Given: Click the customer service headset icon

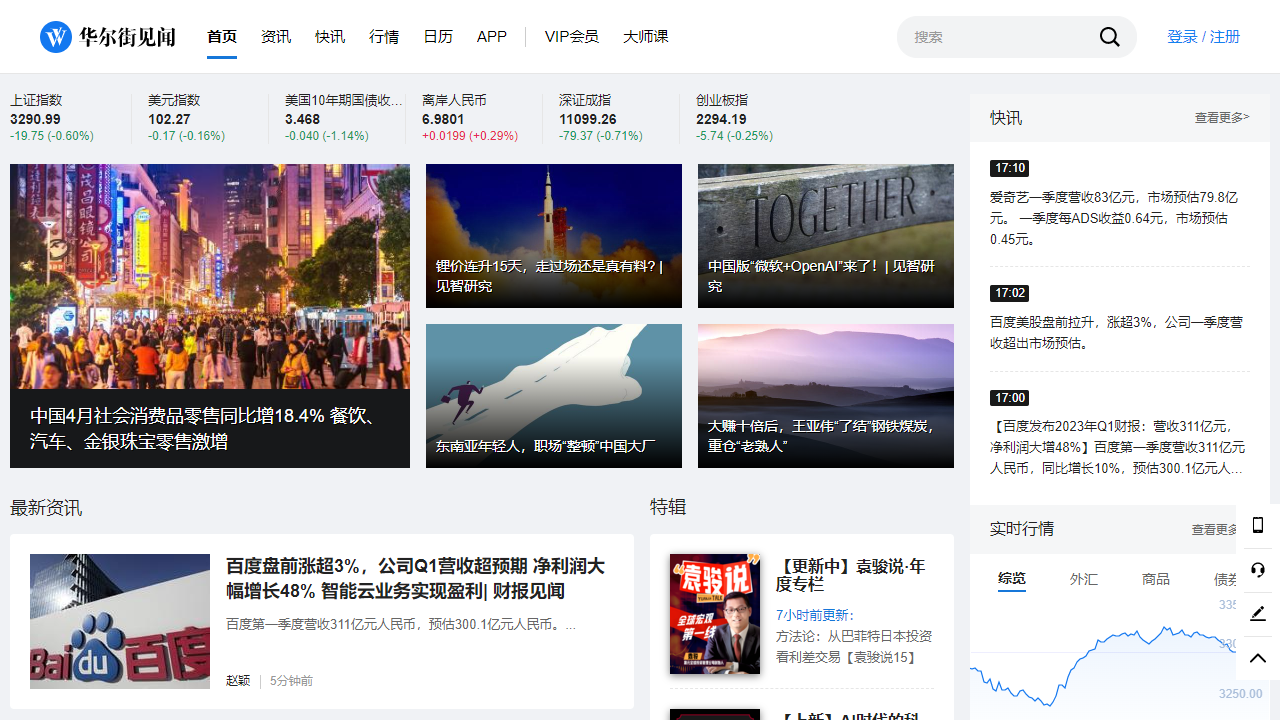Looking at the screenshot, I should click(1258, 569).
